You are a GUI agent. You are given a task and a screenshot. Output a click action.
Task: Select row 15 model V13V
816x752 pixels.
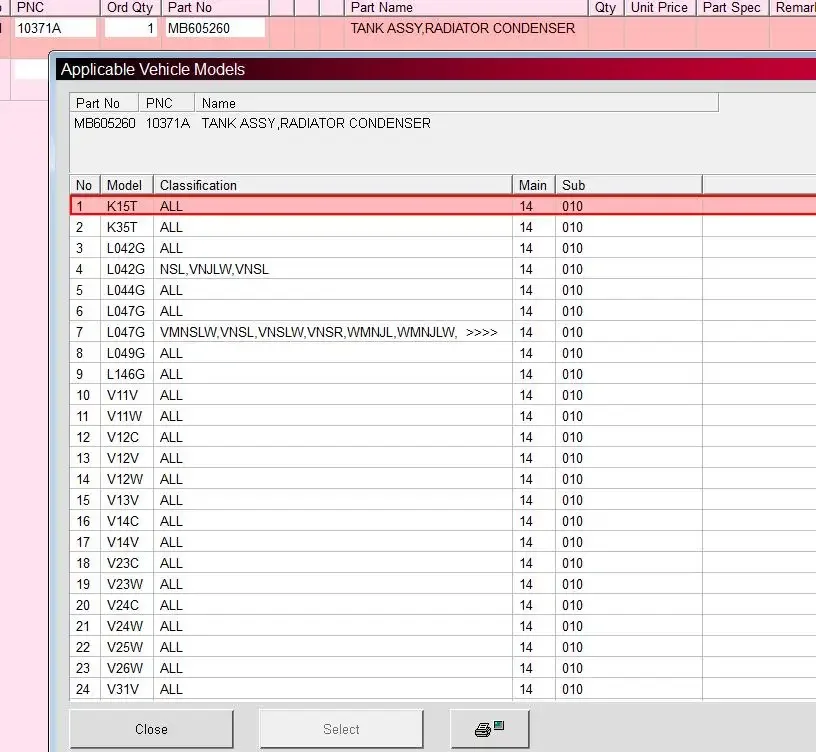coord(443,500)
